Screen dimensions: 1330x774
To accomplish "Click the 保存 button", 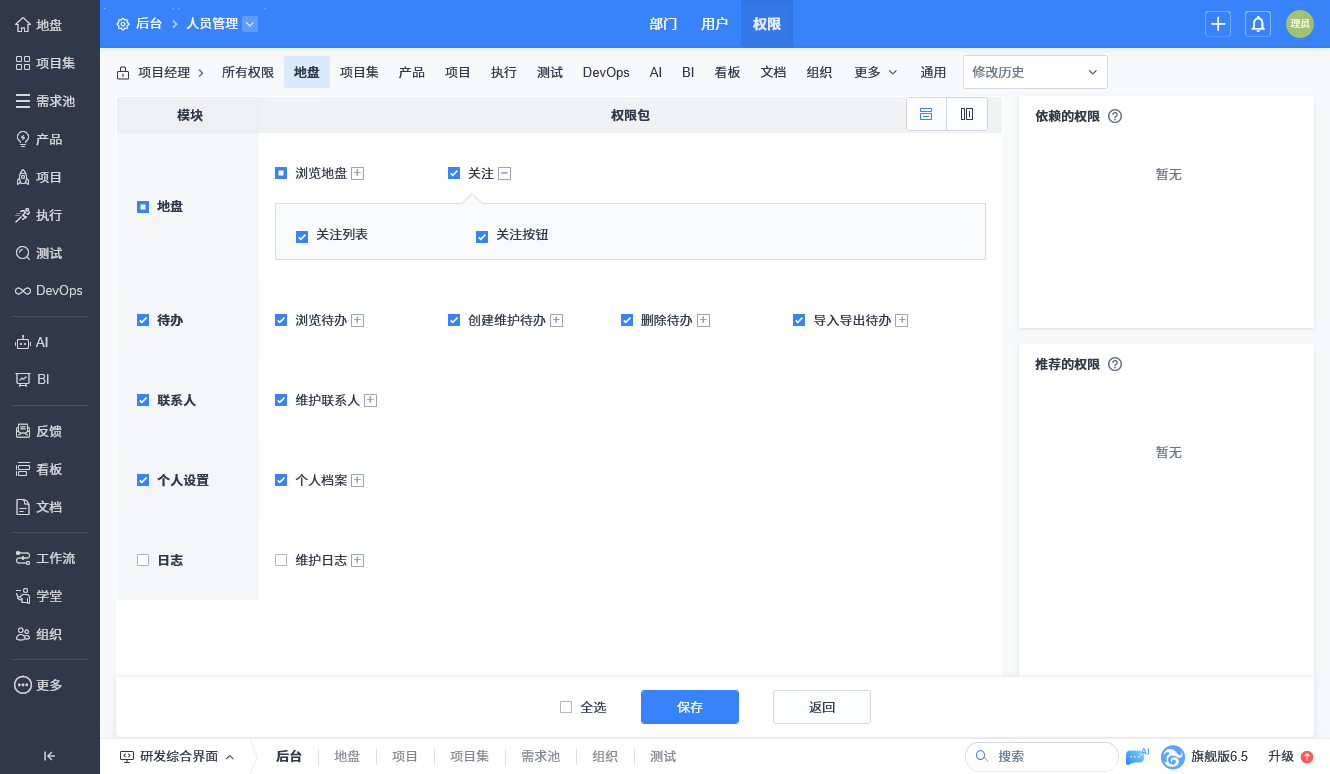I will click(690, 707).
